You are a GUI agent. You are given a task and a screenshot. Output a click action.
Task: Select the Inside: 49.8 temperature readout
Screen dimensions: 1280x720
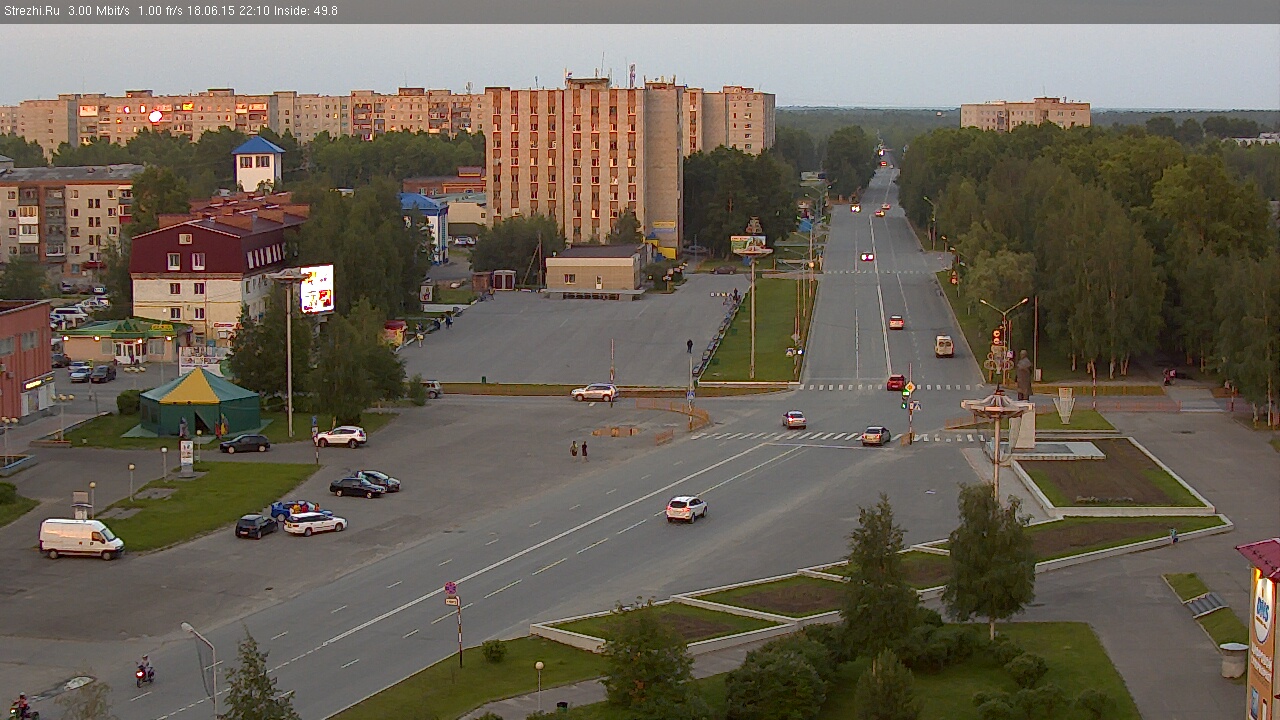tap(306, 11)
